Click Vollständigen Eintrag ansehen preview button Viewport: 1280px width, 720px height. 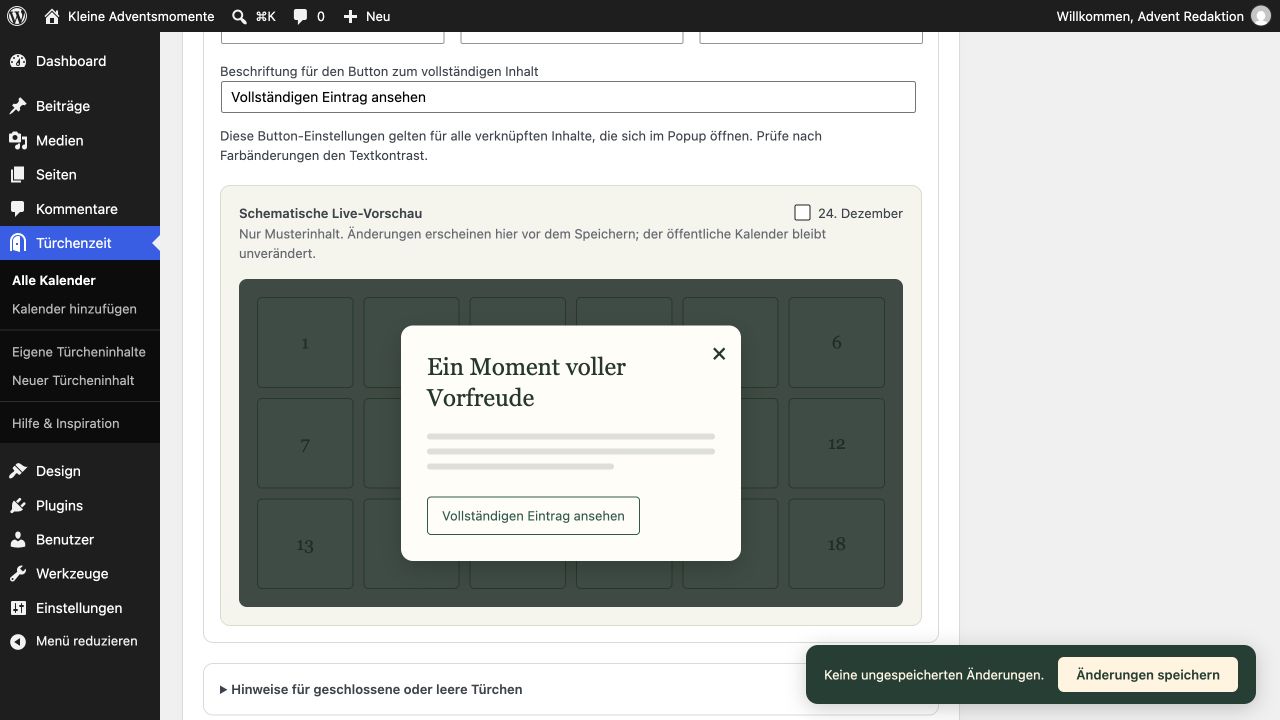[x=533, y=516]
